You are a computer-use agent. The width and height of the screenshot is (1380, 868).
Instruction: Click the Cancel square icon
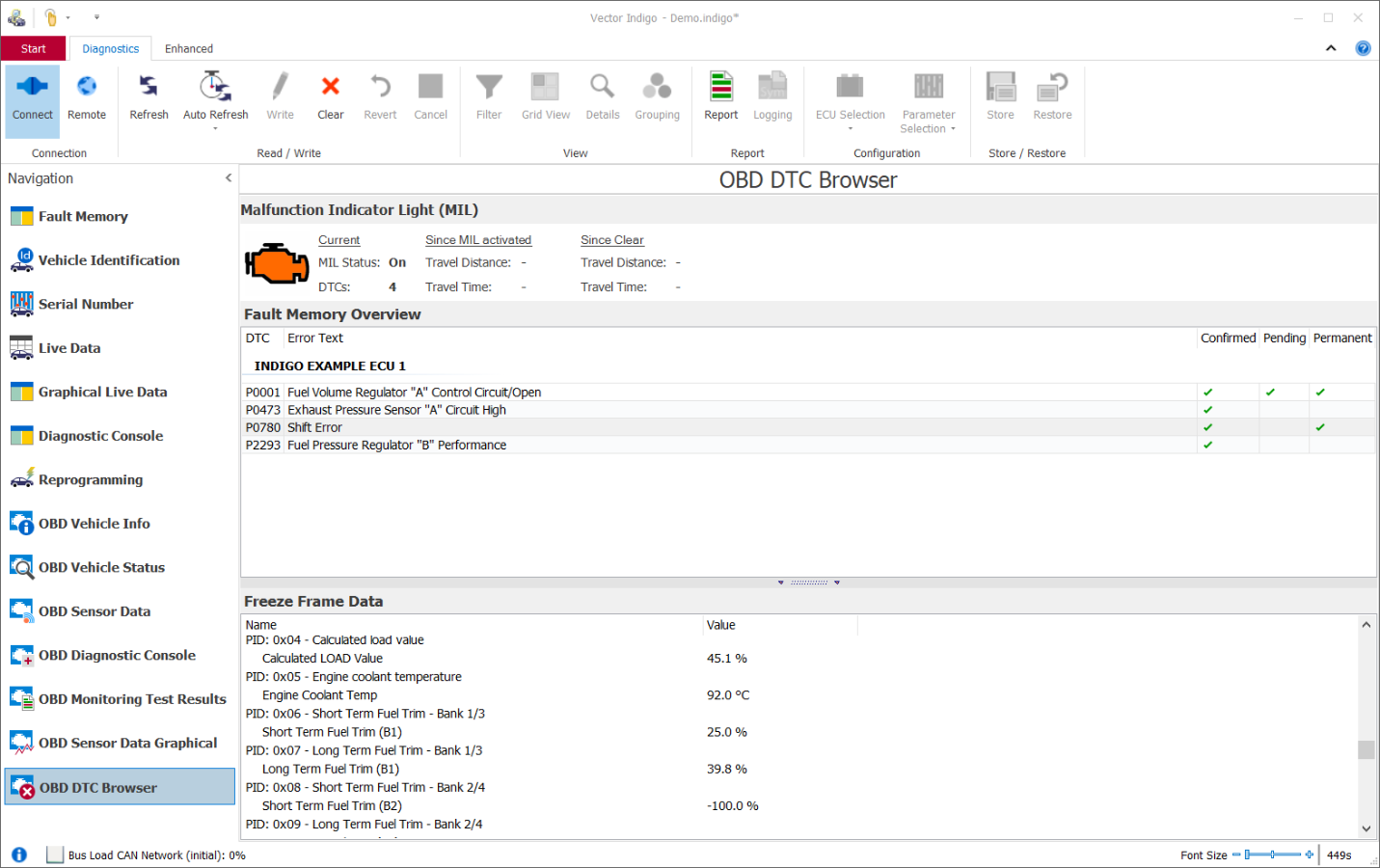click(430, 87)
